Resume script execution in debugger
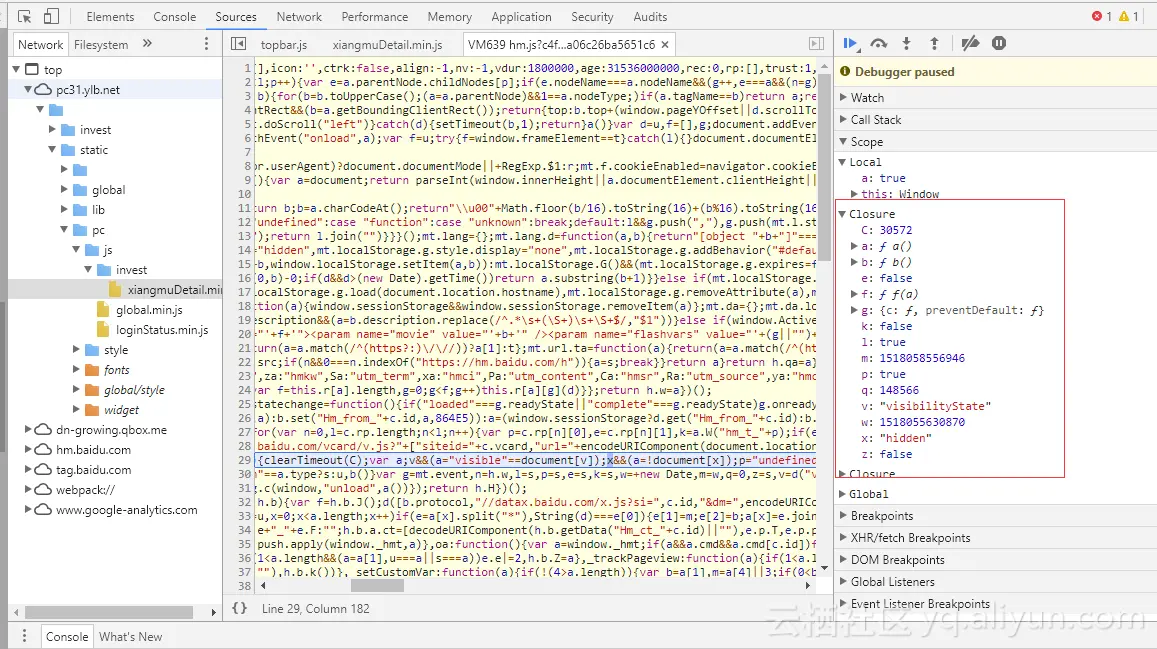Viewport: 1157px width, 649px height. point(850,44)
